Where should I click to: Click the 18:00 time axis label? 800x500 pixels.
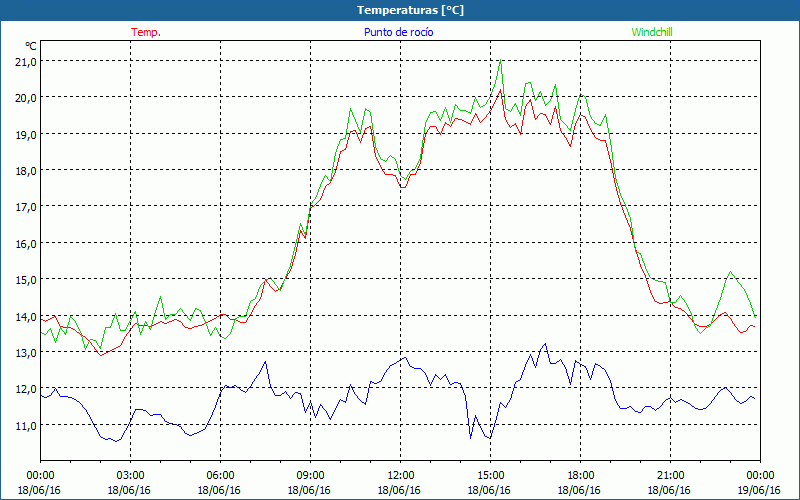(580, 476)
